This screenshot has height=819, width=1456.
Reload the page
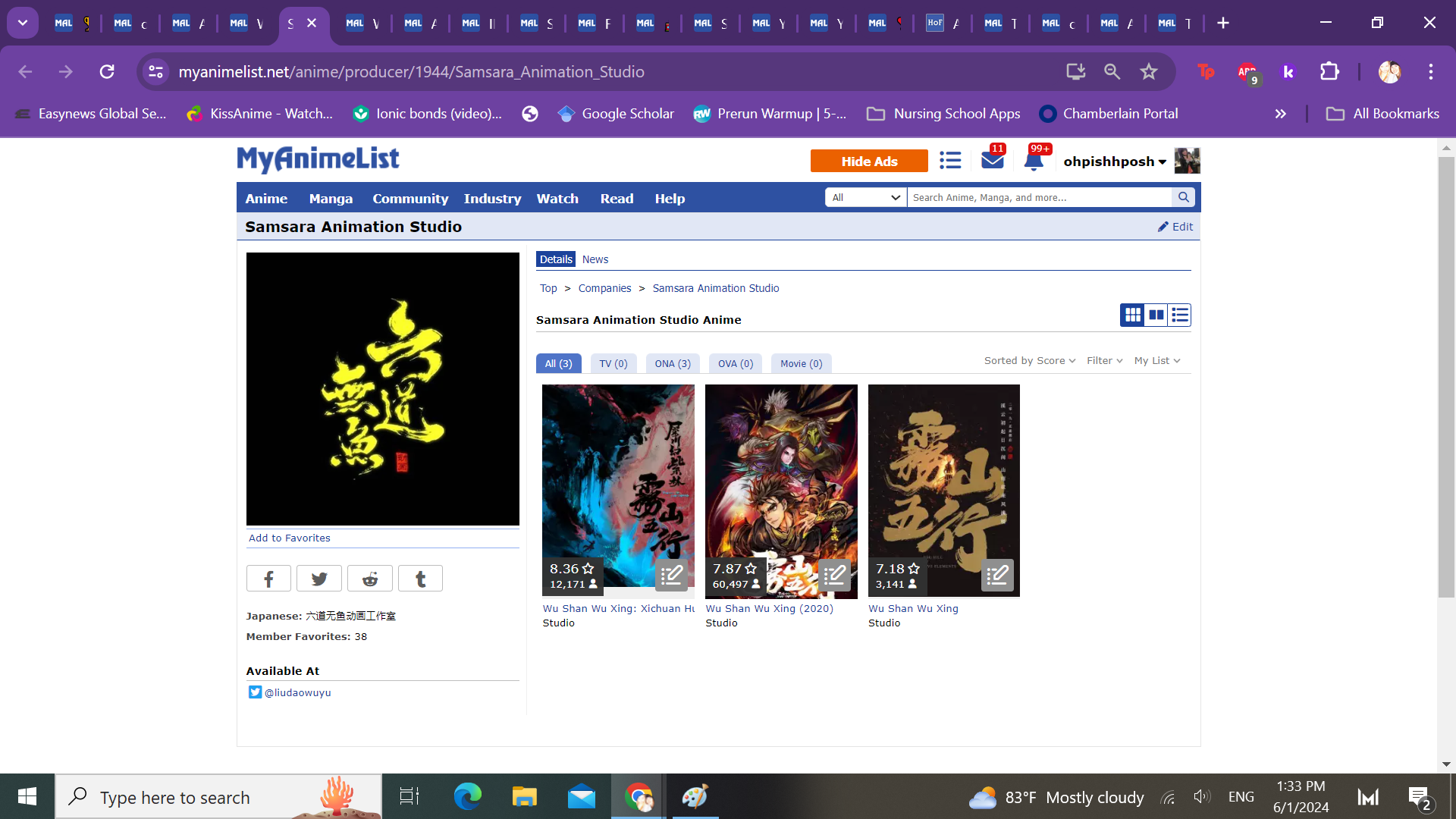[x=107, y=71]
